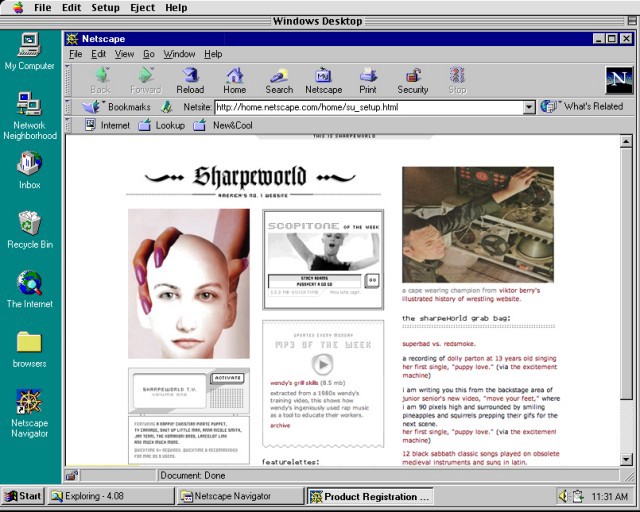Open the superbad vs. redsmoke link
Image resolution: width=640 pixels, height=512 pixels.
(x=439, y=344)
